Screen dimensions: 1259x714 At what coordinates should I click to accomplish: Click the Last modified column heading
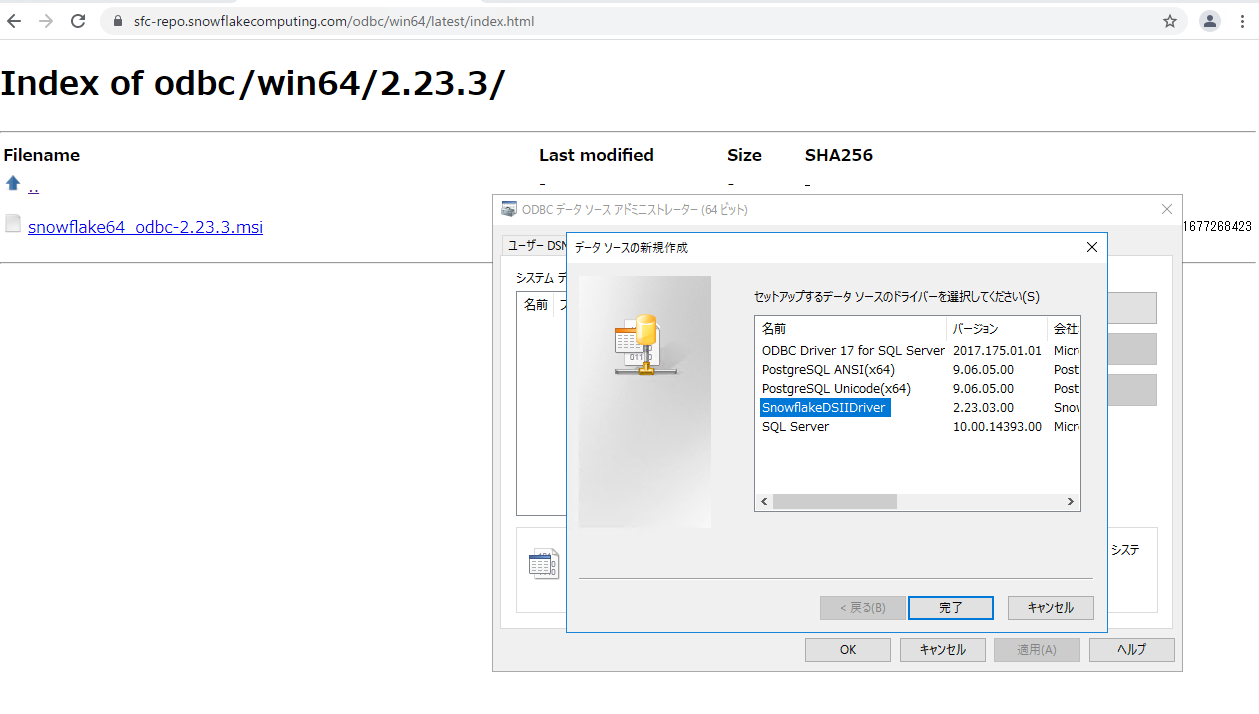click(x=596, y=155)
